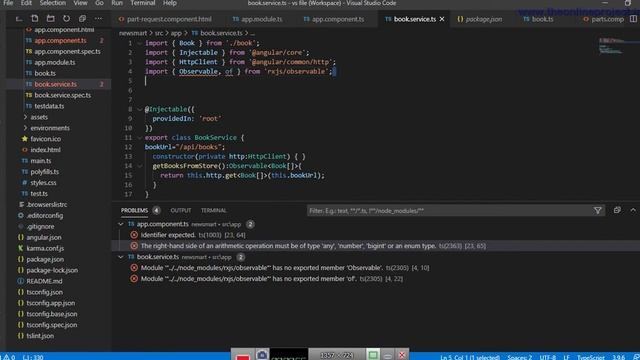The image size is (640, 360).
Task: Click the 'newsmart' breadcrumb
Action: coord(133,33)
